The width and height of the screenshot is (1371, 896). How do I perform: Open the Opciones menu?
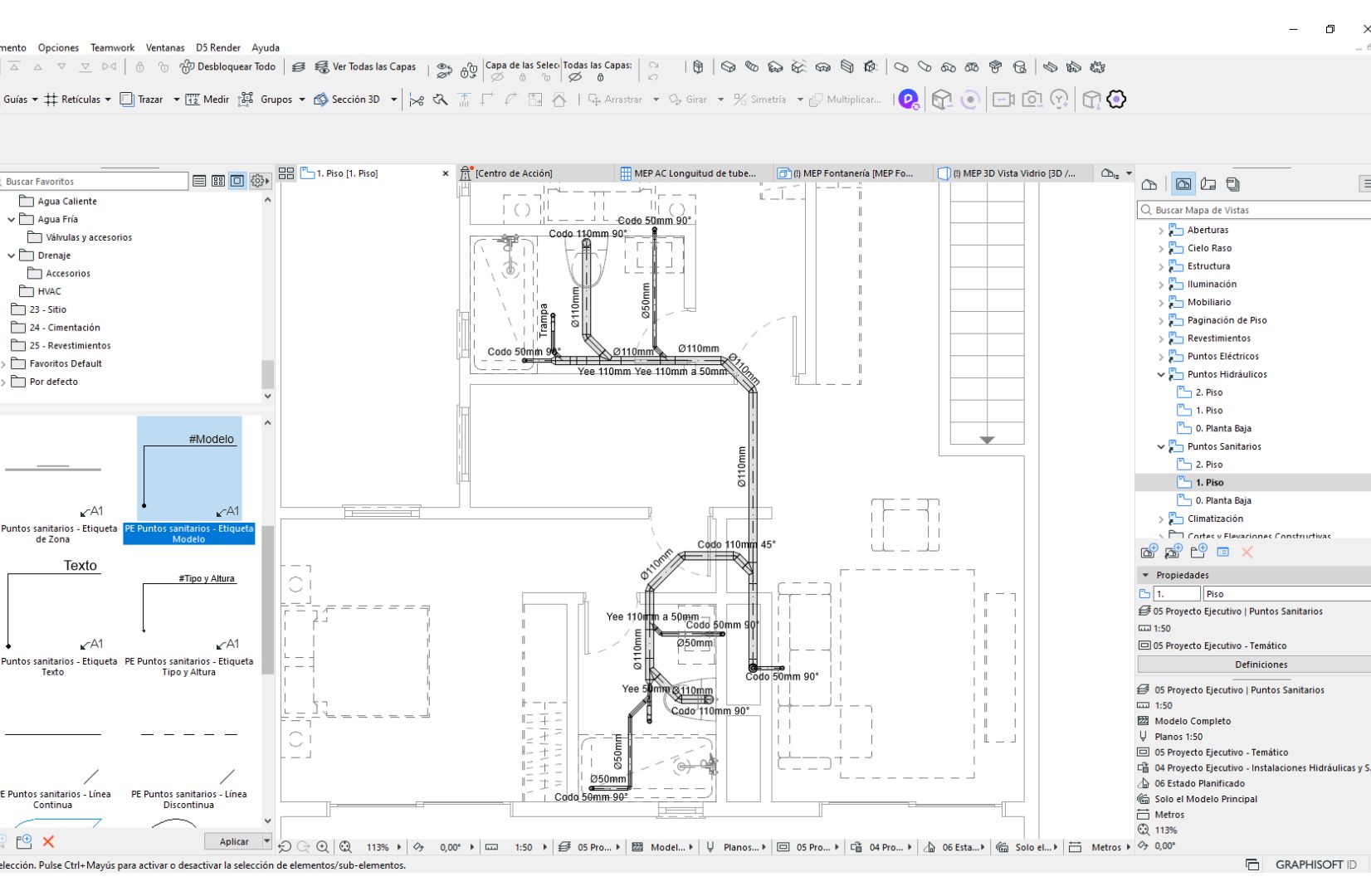(58, 47)
